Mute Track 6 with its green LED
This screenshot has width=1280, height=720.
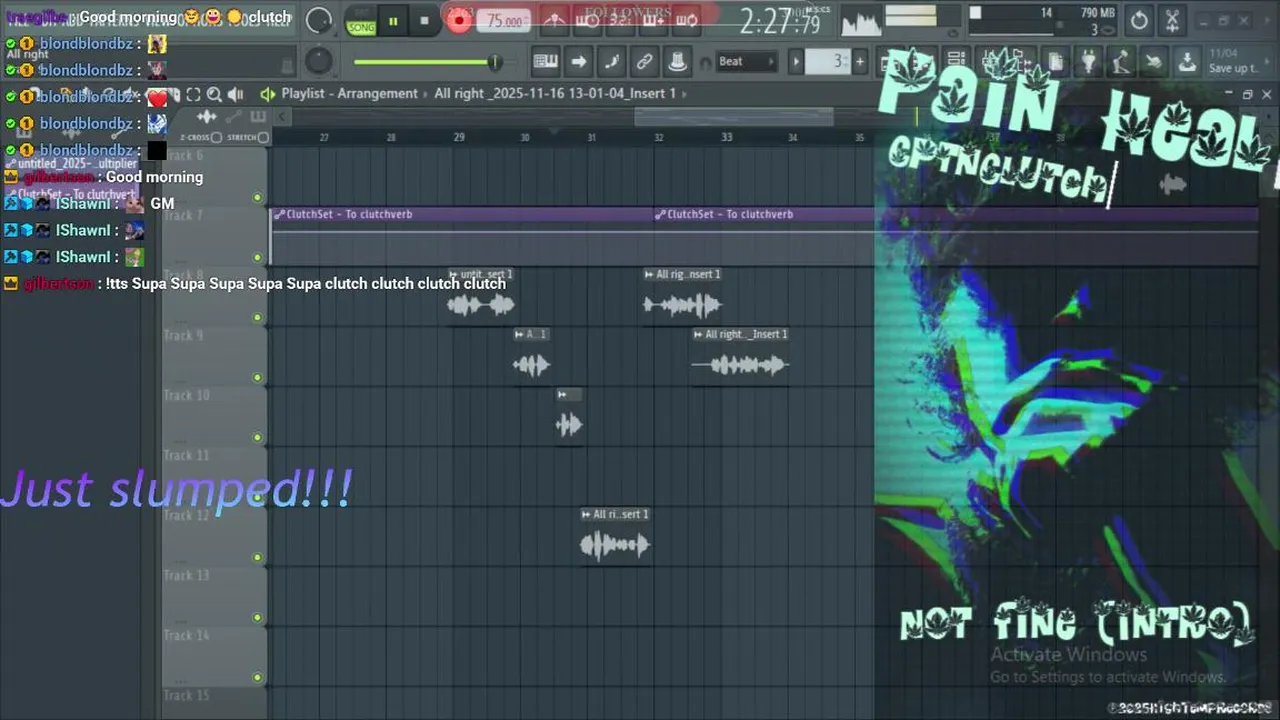pyautogui.click(x=258, y=198)
